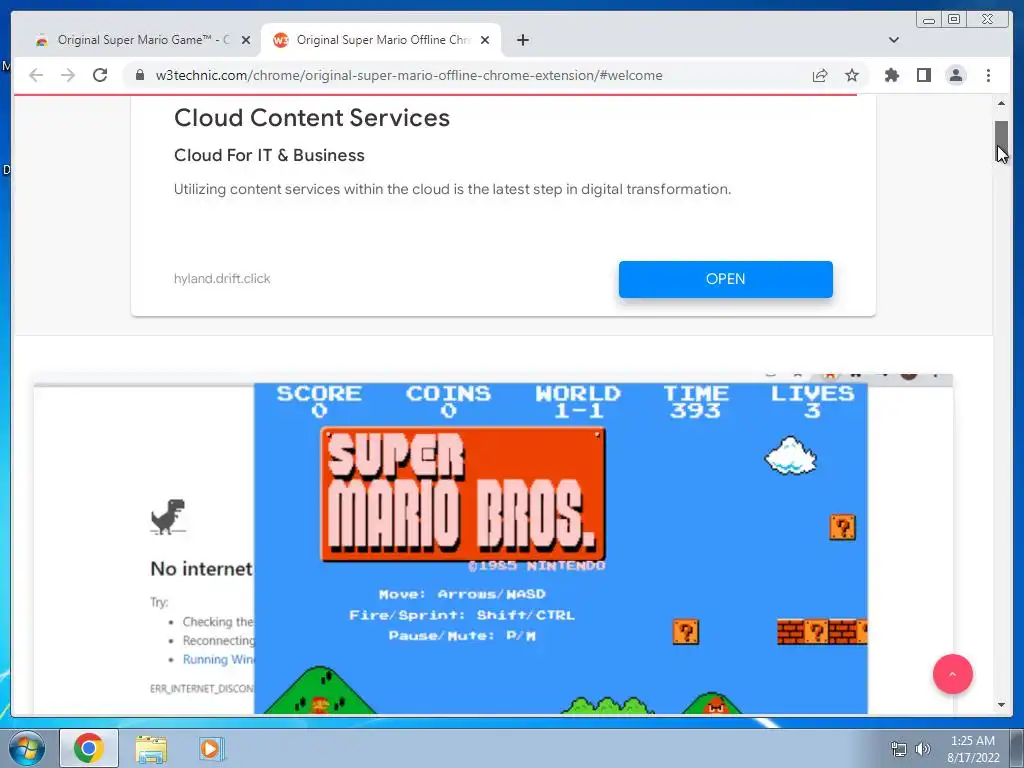Open the Chrome three-dot menu
Screen dimensions: 1024x768
988,75
